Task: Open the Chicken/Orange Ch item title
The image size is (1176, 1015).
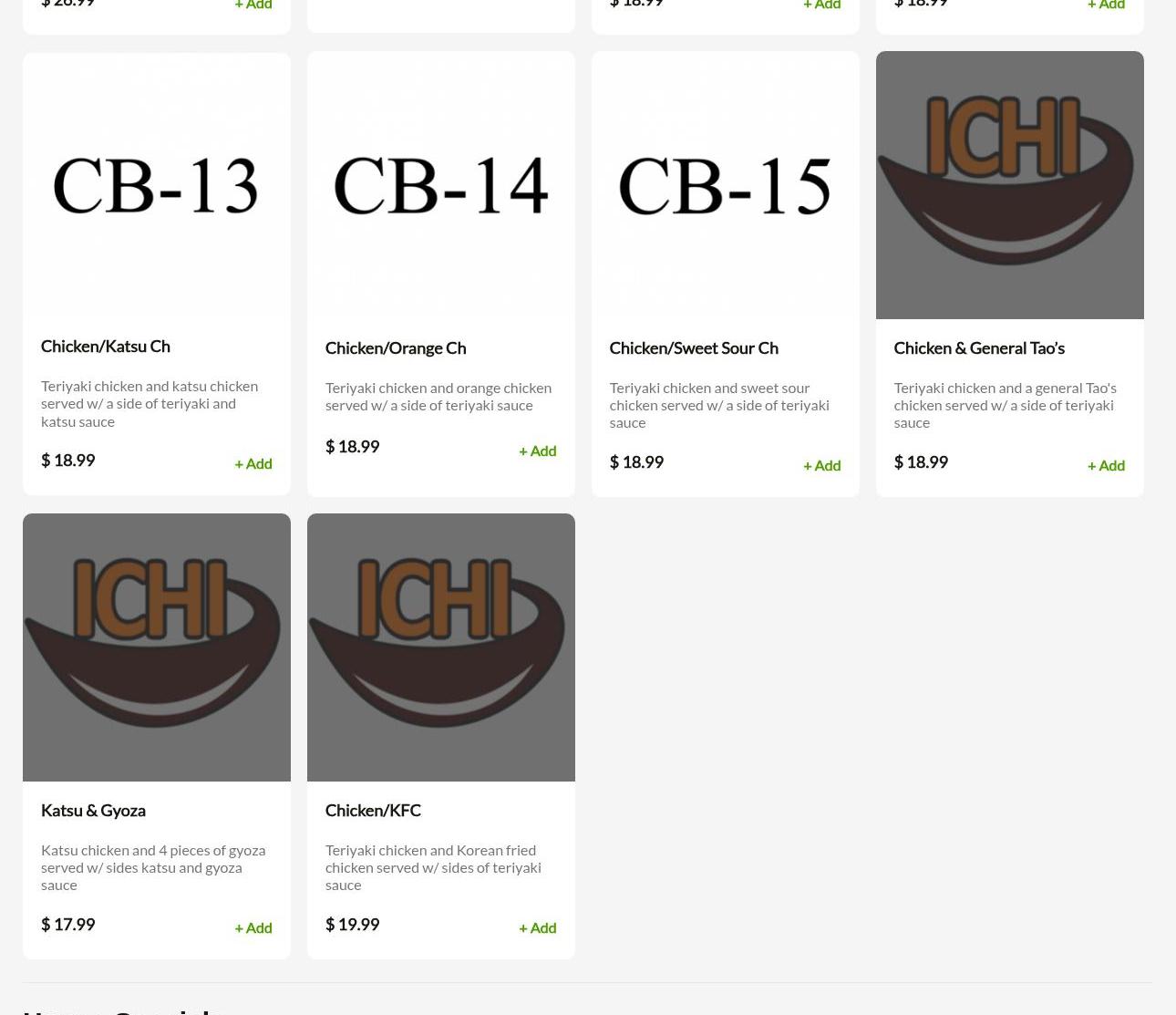Action: (396, 348)
